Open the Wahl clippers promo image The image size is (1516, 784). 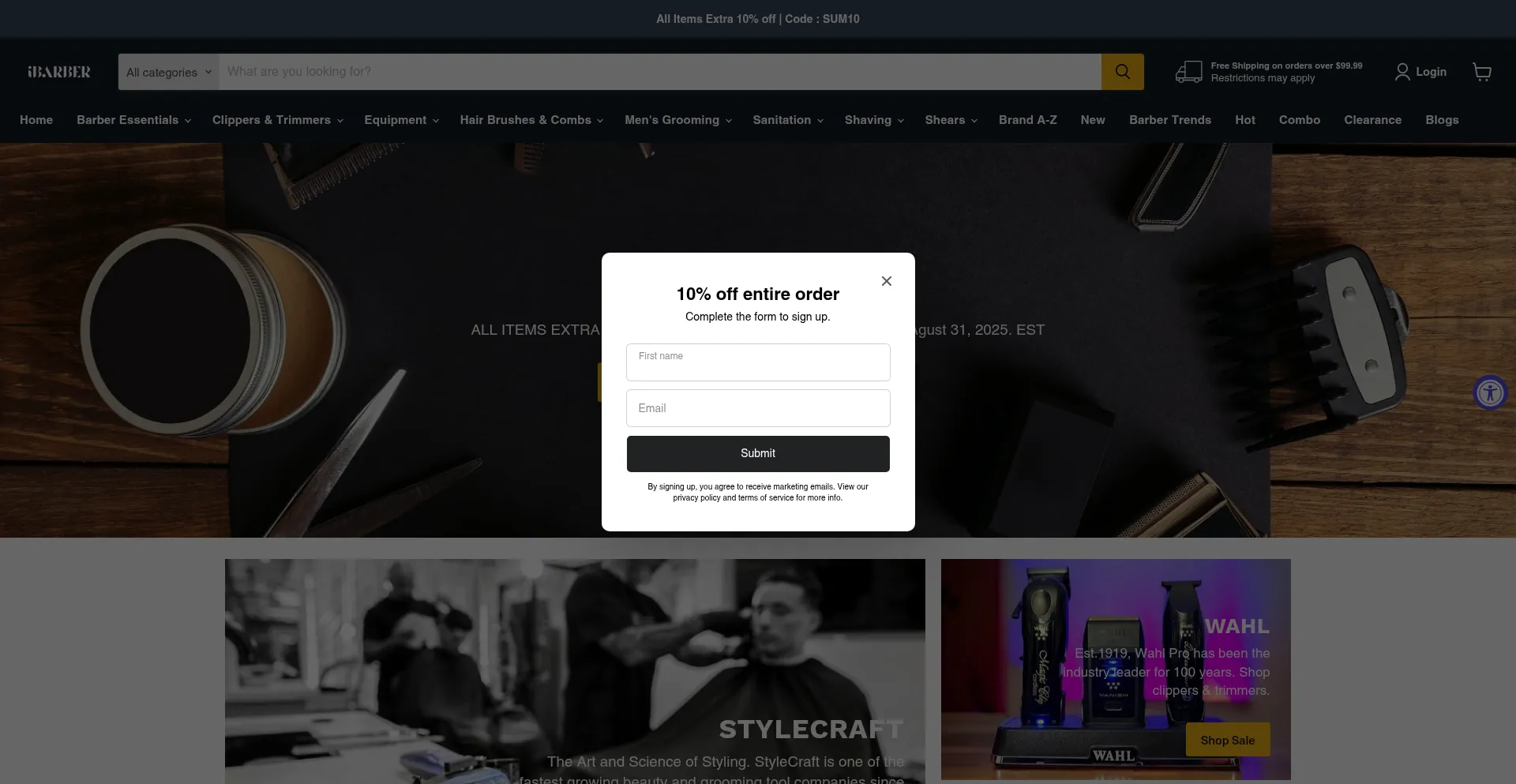tap(1116, 670)
